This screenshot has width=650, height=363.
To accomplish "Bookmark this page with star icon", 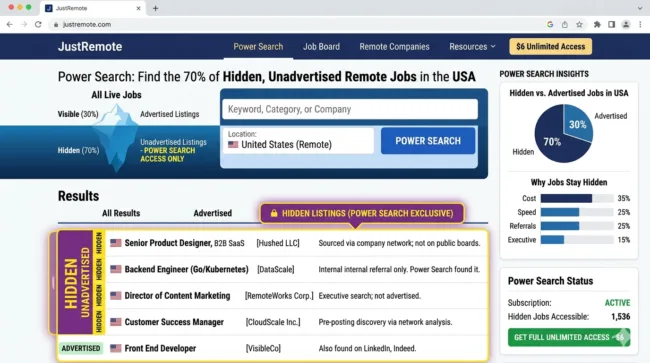I will (x=579, y=24).
